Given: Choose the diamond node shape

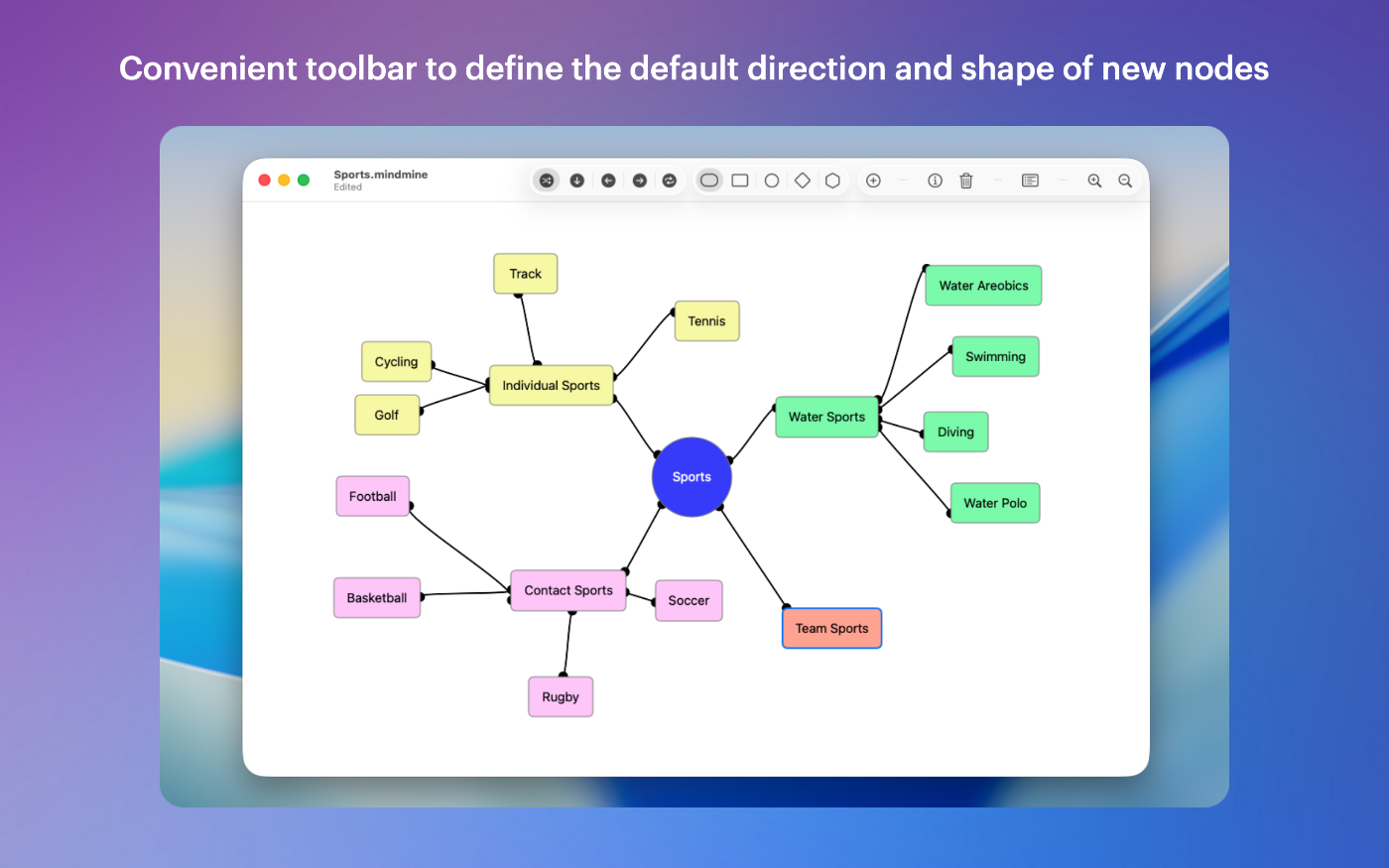Looking at the screenshot, I should pos(803,181).
